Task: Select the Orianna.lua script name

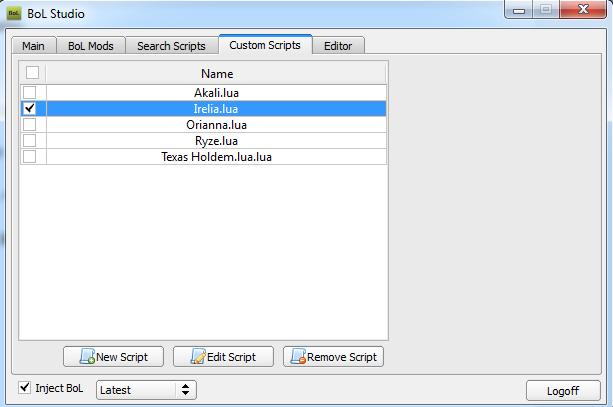Action: (216, 125)
